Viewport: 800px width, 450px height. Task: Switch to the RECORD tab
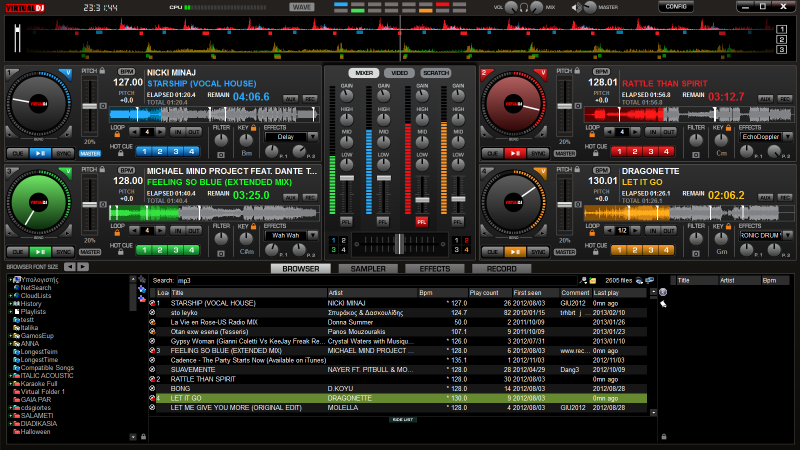tap(502, 268)
